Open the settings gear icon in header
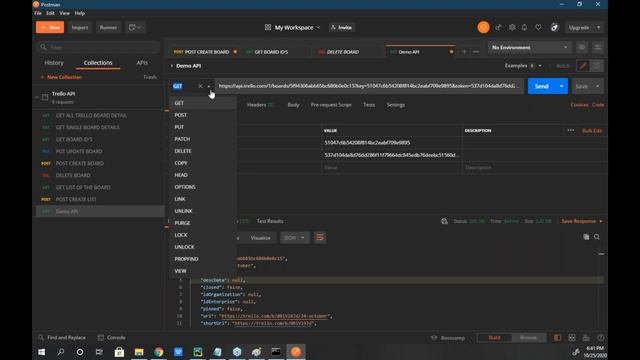Viewport: 640px width, 360px height. 512,27
